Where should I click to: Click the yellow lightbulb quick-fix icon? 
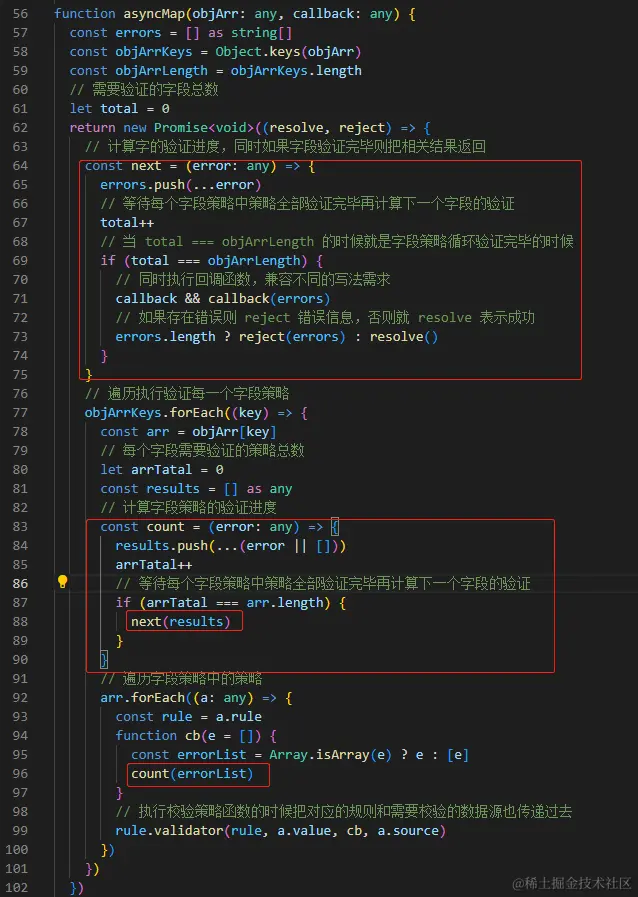click(x=62, y=582)
